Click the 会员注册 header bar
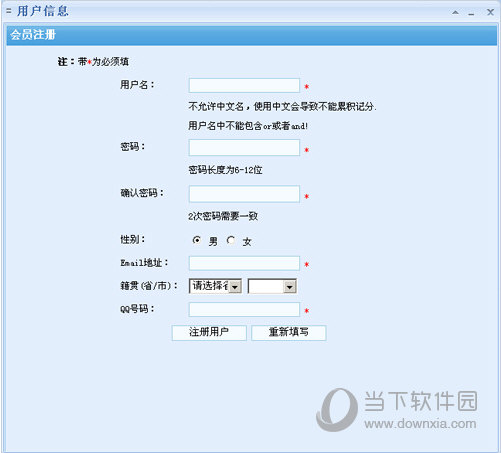501x453 pixels. tap(252, 35)
